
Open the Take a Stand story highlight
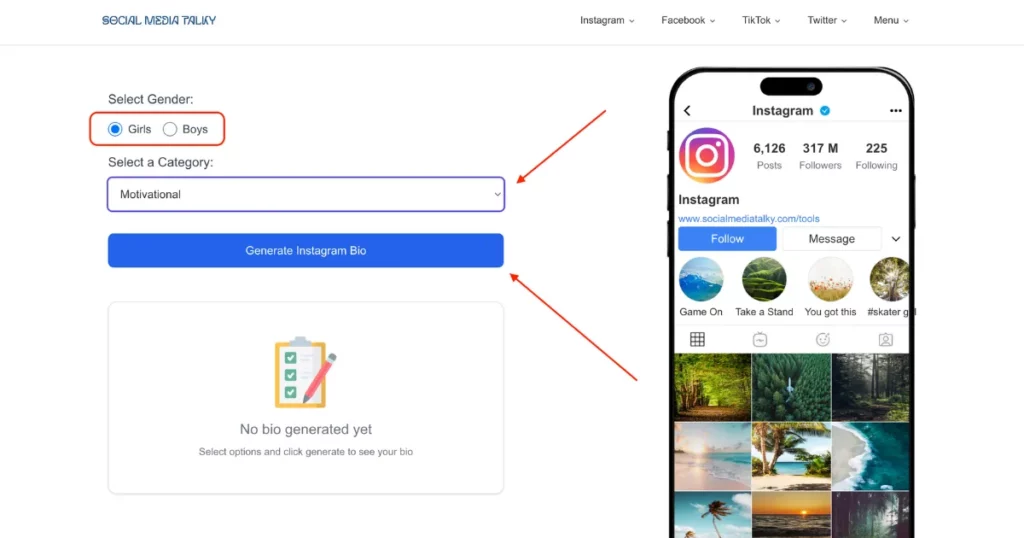pyautogui.click(x=764, y=279)
